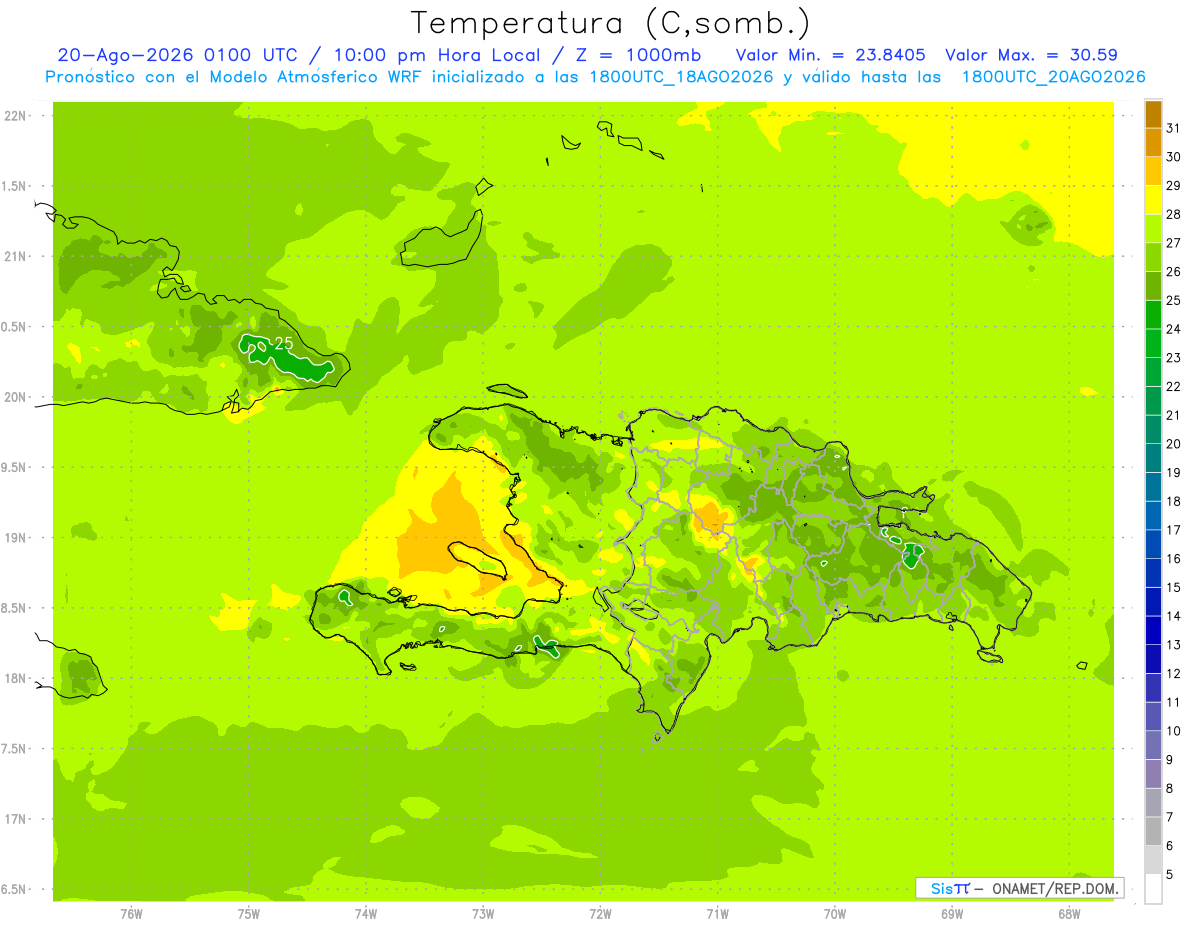Click the 6–7 gray legend swatch
The width and height of the screenshot is (1200, 927).
click(x=1153, y=831)
